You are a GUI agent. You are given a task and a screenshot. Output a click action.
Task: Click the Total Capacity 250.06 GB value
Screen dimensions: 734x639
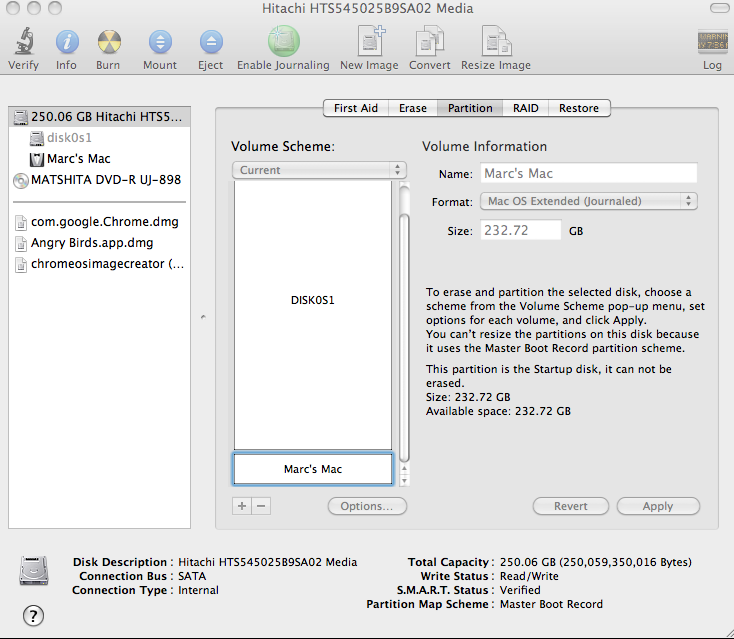pyautogui.click(x=595, y=562)
